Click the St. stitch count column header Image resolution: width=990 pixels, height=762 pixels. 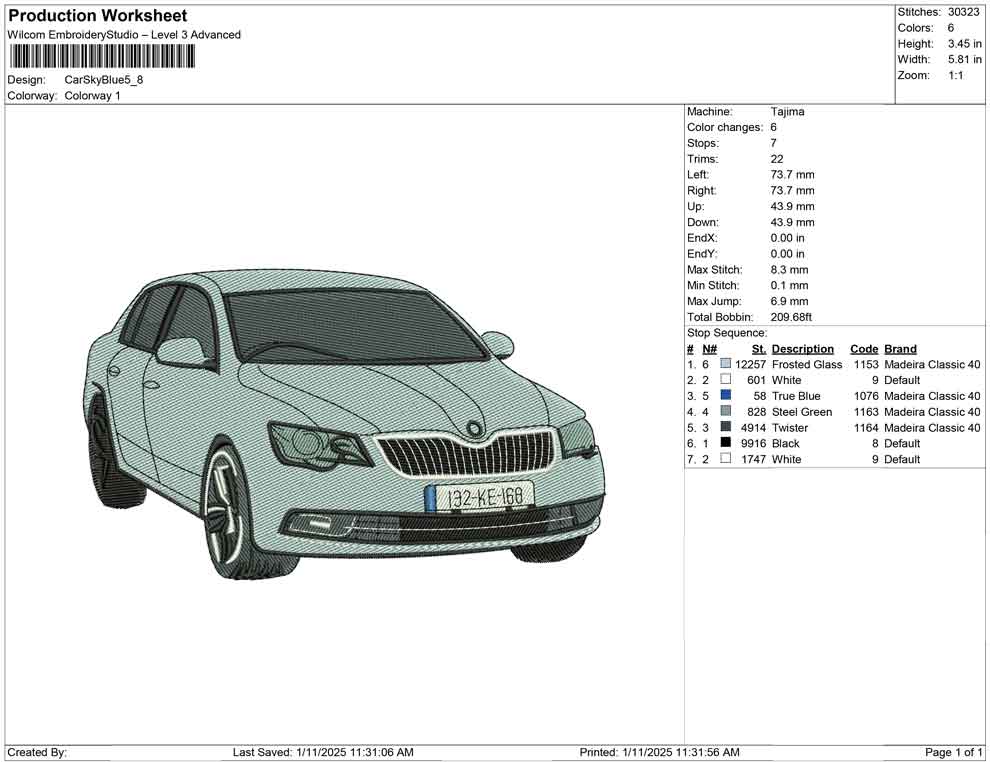(758, 349)
